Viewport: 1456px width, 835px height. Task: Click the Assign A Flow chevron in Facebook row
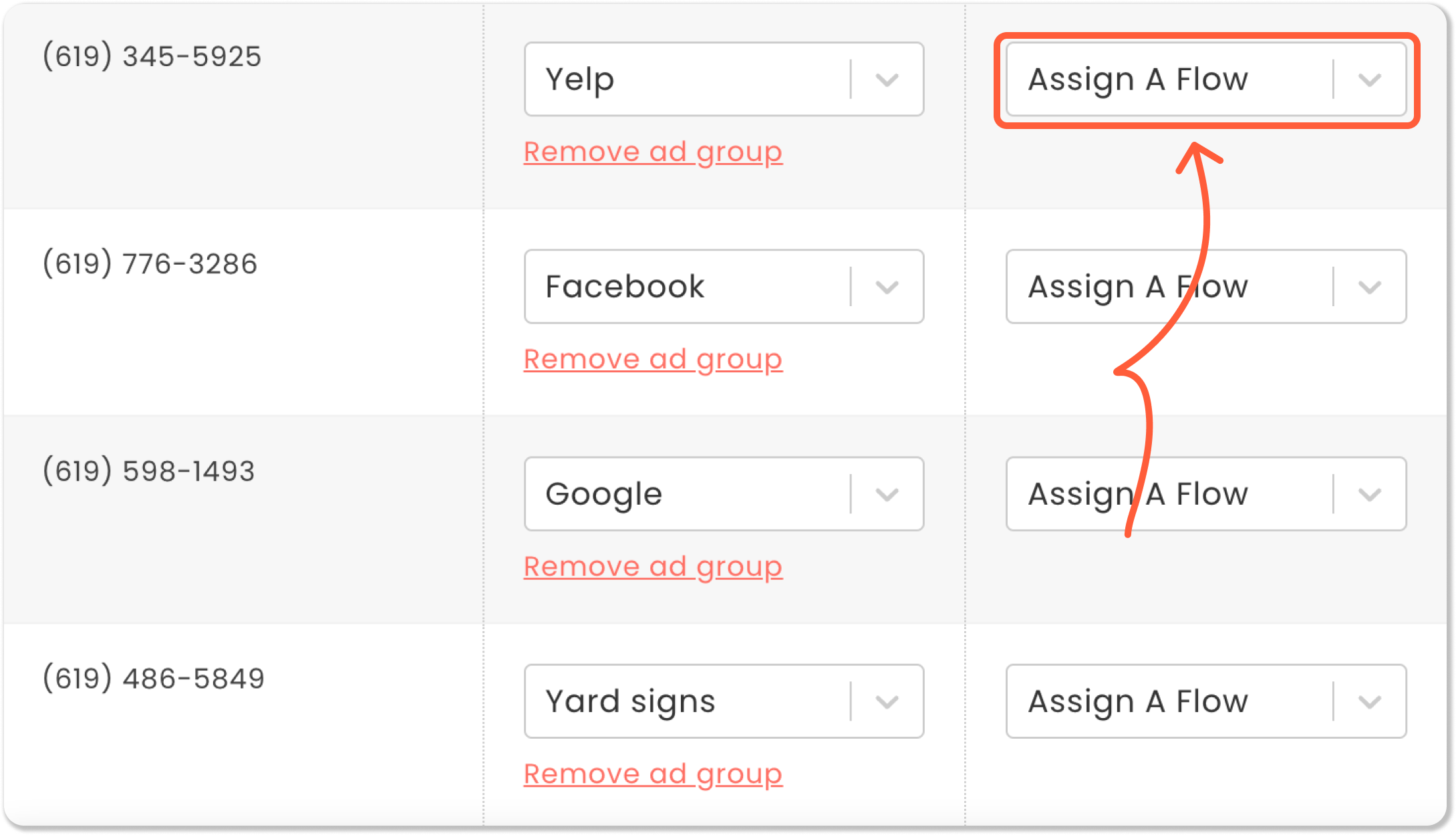[1369, 287]
